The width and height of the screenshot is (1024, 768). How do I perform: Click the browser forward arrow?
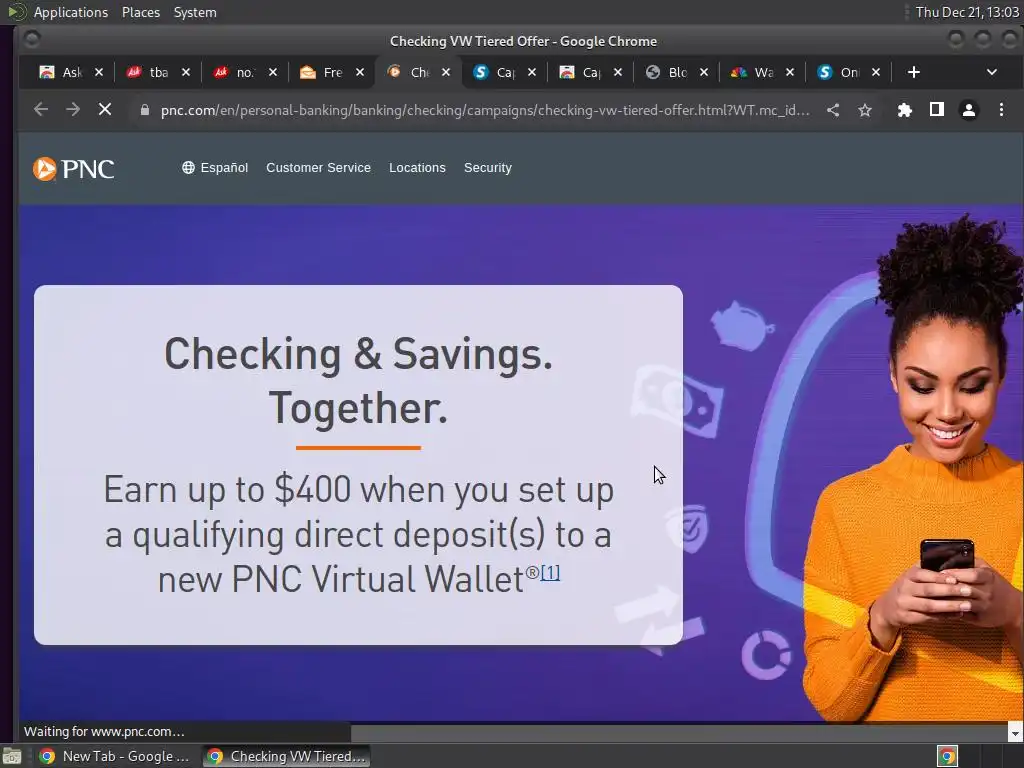click(x=72, y=110)
